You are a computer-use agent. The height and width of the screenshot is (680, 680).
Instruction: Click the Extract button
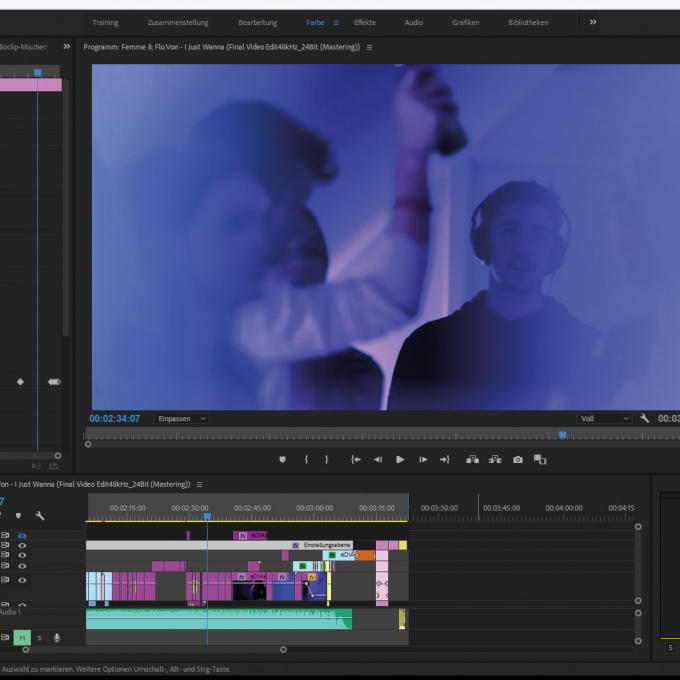click(x=495, y=459)
